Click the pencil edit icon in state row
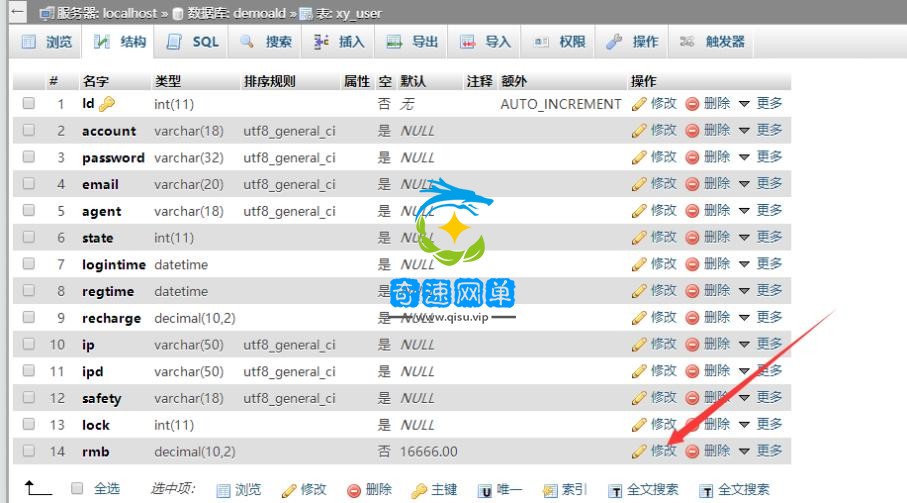Viewport: 907px width, 503px height. tap(639, 238)
